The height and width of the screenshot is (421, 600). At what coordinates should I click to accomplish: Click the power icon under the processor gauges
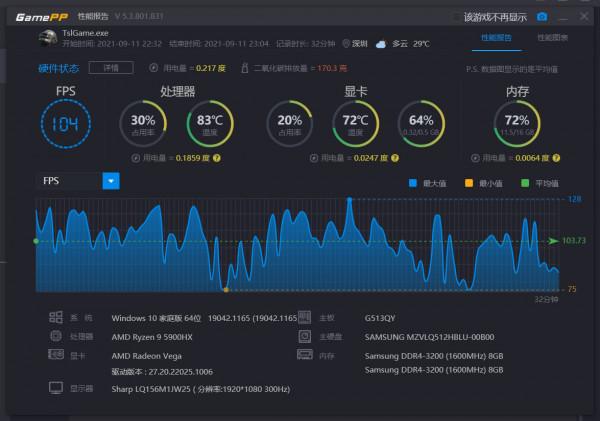tap(135, 158)
